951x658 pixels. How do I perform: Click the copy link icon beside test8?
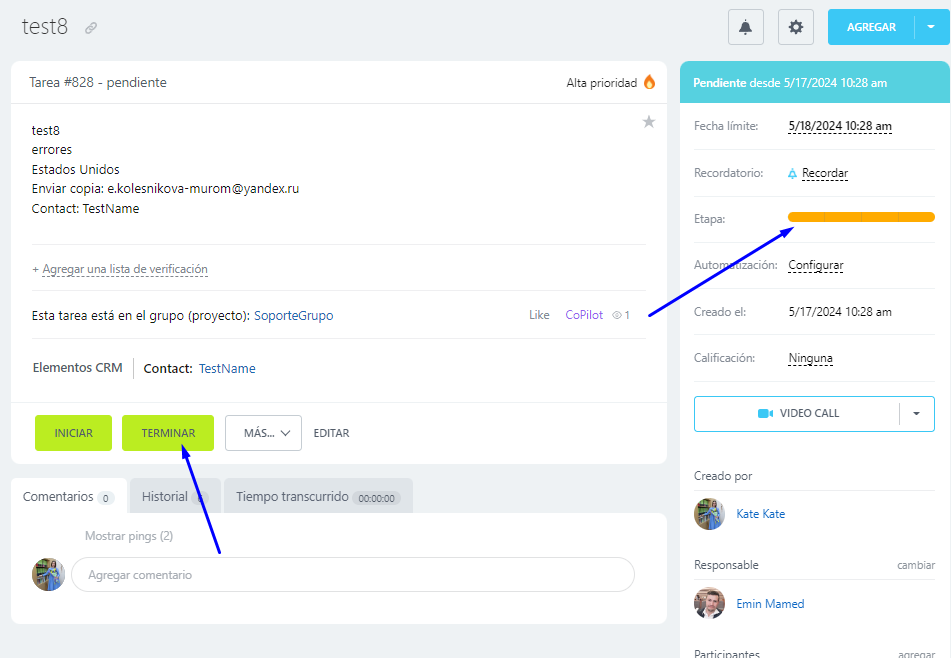click(x=91, y=28)
